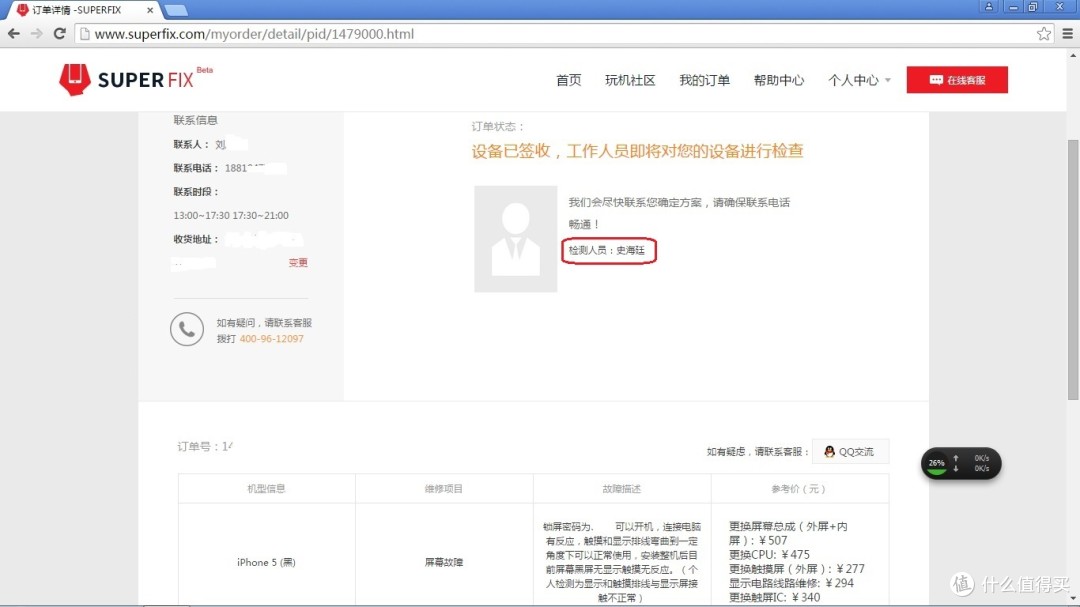Click the 维修项目 table header

[x=444, y=488]
